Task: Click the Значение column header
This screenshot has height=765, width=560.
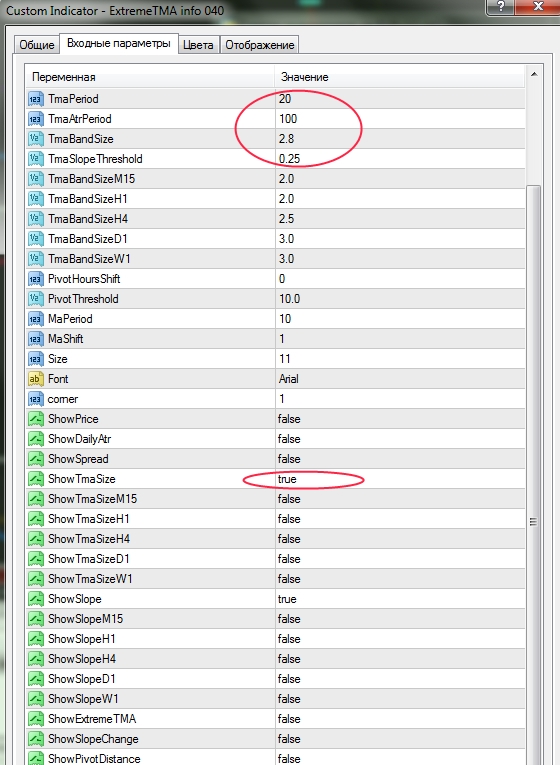Action: pyautogui.click(x=400, y=77)
